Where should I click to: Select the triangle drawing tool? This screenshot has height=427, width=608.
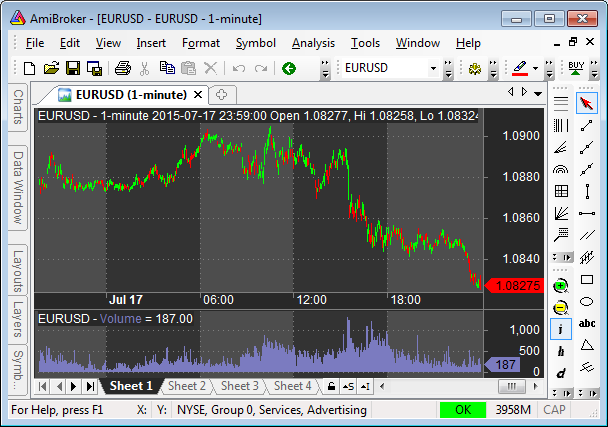[587, 345]
